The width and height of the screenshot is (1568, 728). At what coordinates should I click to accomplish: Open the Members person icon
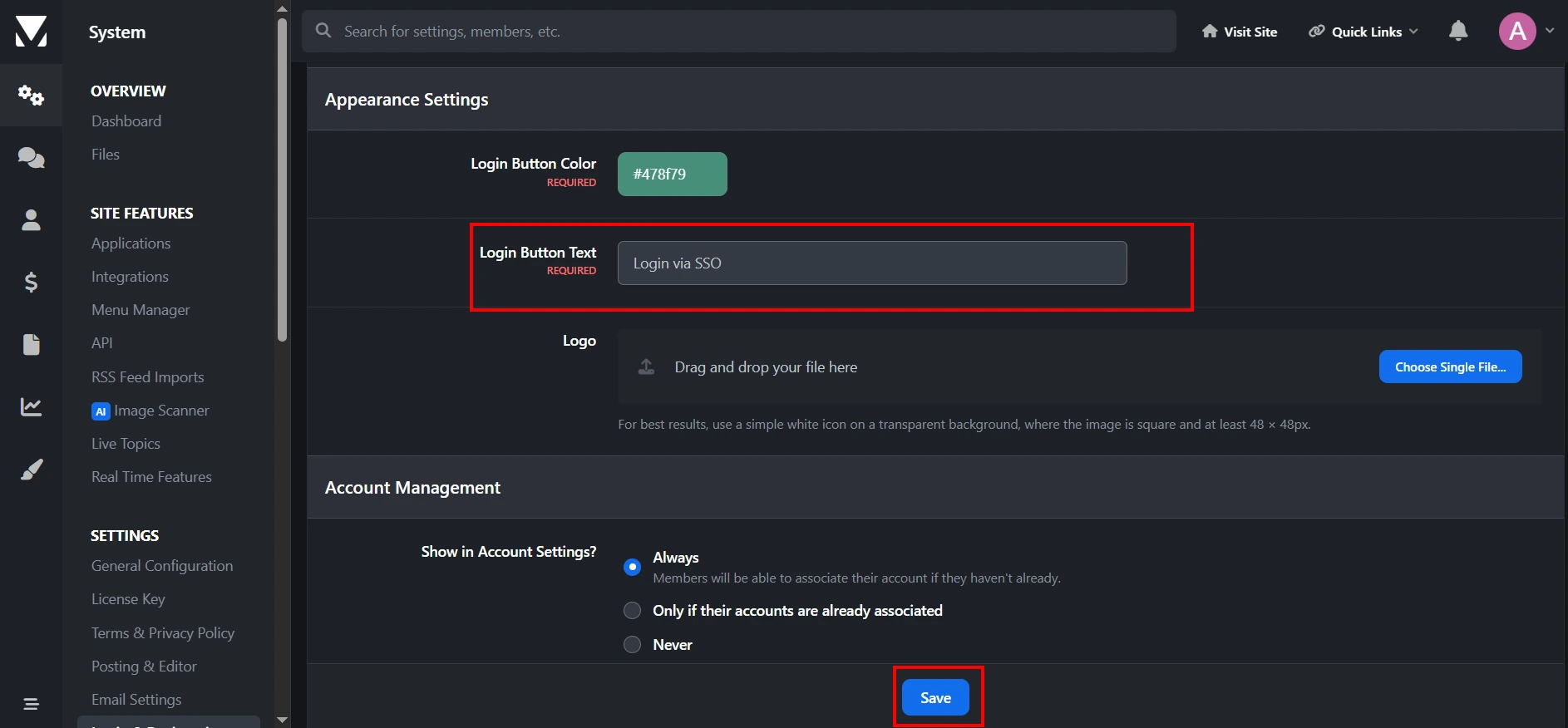[x=31, y=219]
